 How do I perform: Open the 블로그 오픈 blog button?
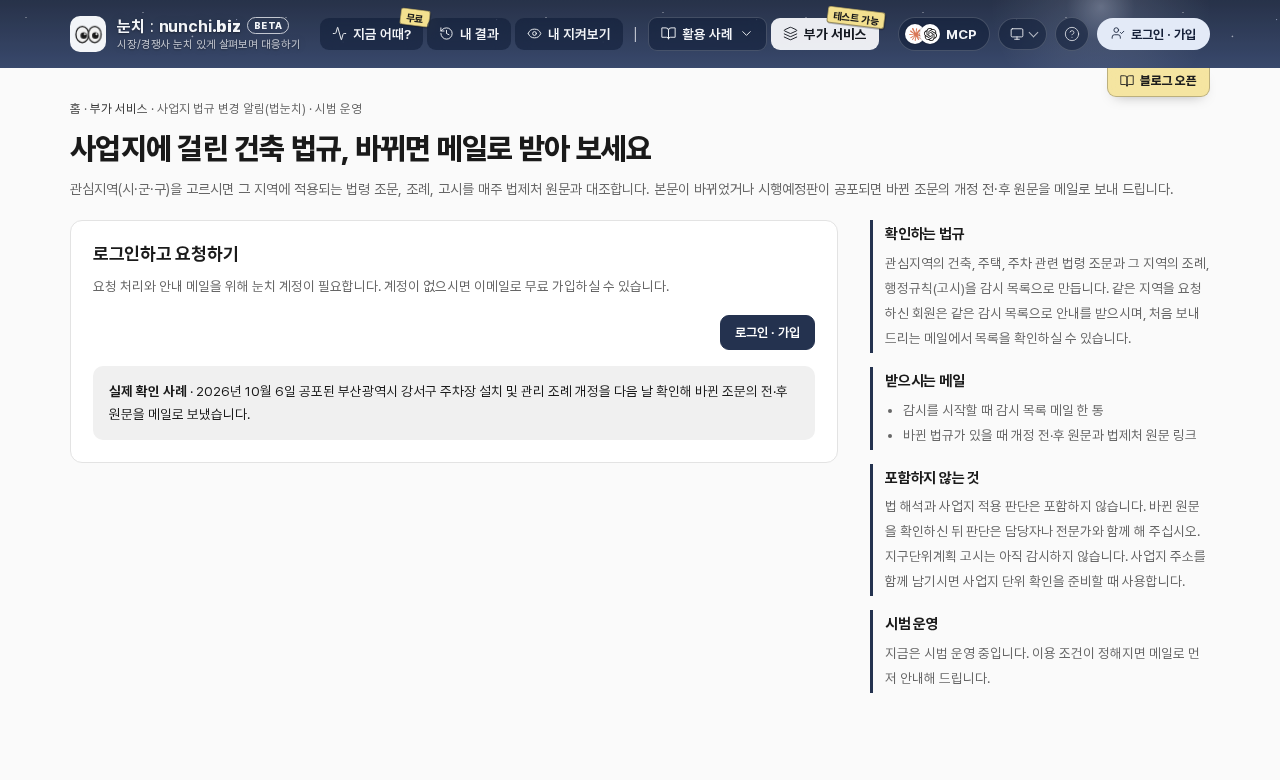pos(1158,81)
